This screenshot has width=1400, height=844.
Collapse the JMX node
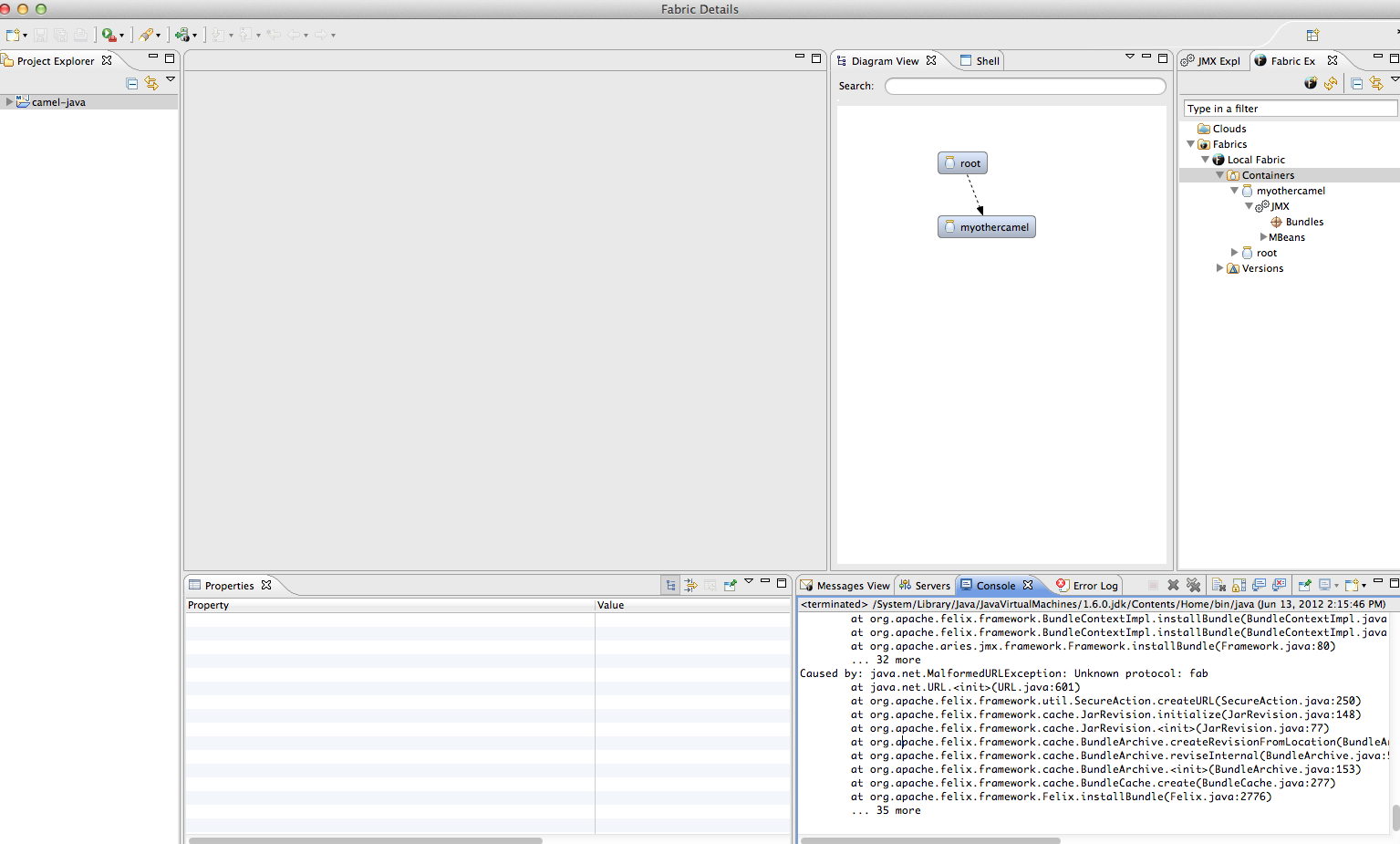[x=1249, y=206]
